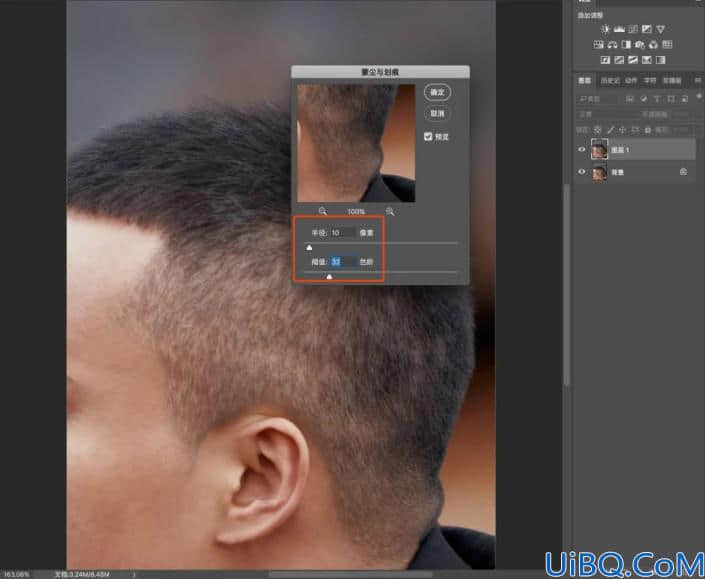705x579 pixels.
Task: Add a Selective Color adjustment layer
Action: [x=647, y=60]
